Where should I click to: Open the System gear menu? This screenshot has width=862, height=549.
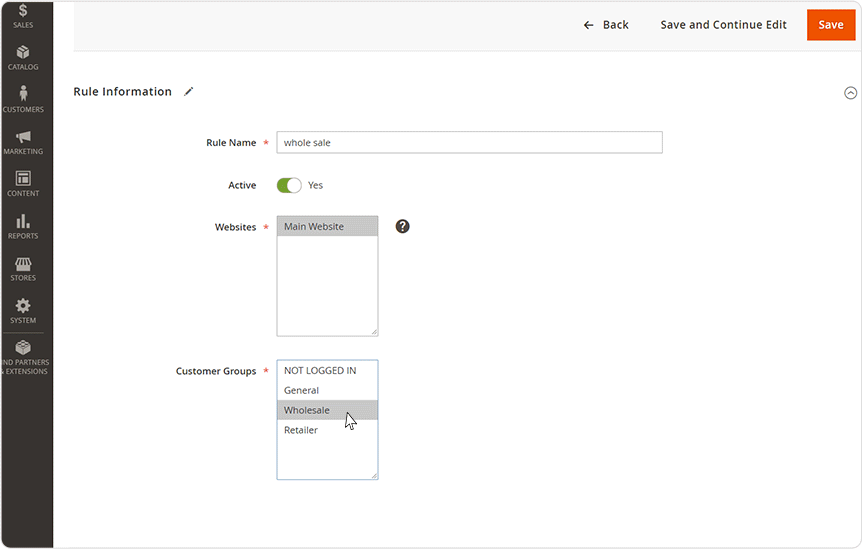click(x=23, y=310)
